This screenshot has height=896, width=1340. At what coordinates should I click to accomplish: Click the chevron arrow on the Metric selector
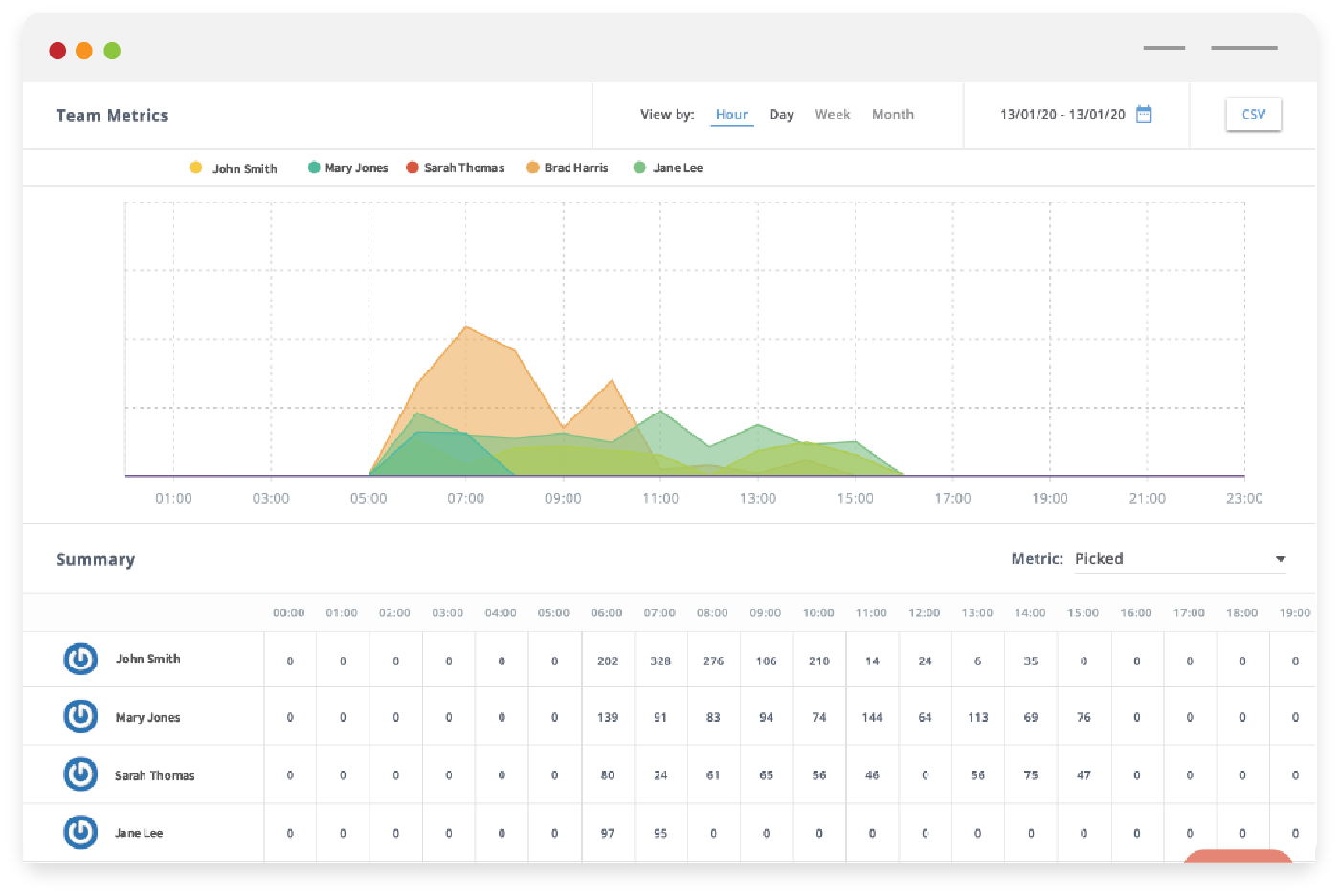[1281, 558]
